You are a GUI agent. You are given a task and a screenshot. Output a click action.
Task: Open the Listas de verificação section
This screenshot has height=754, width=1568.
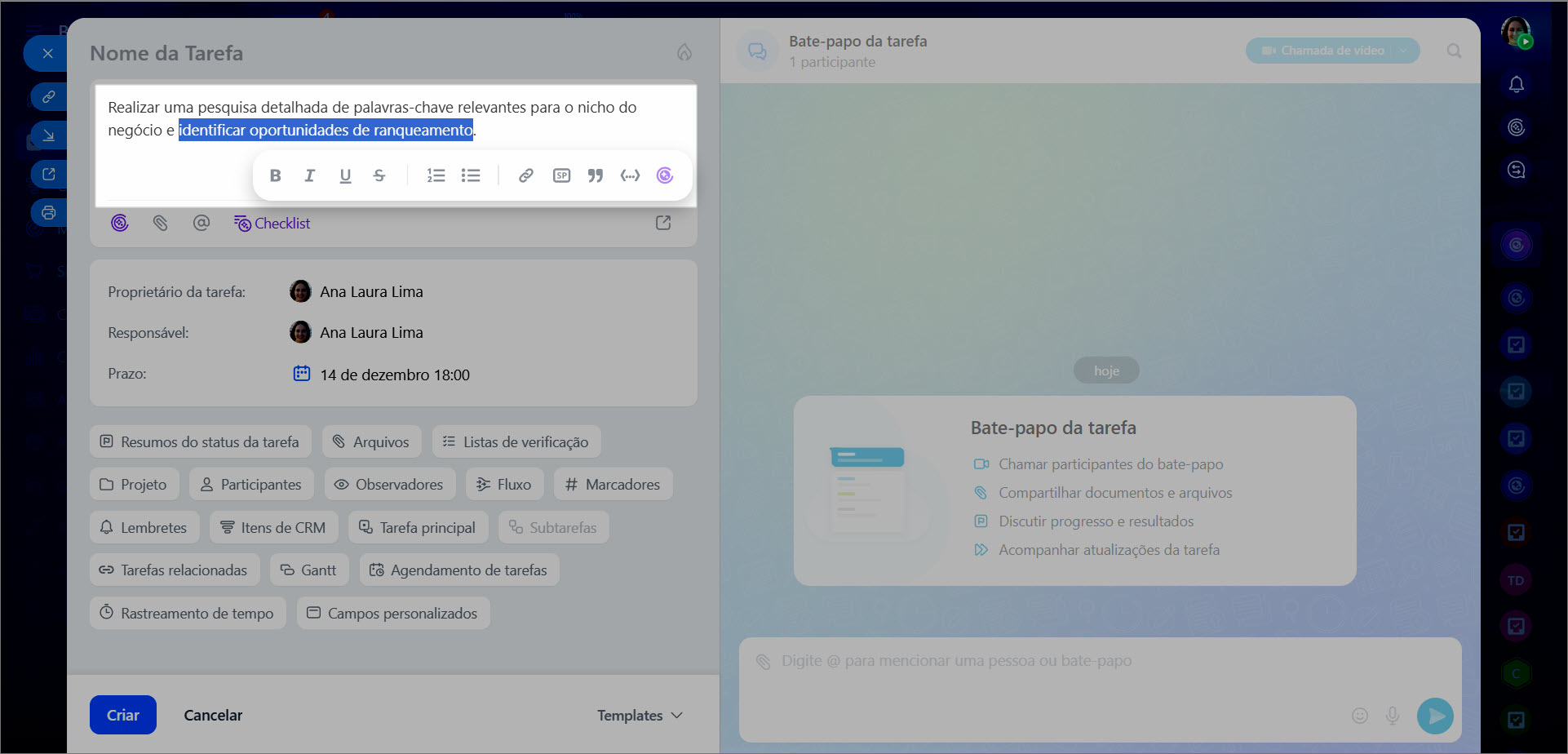pos(516,441)
